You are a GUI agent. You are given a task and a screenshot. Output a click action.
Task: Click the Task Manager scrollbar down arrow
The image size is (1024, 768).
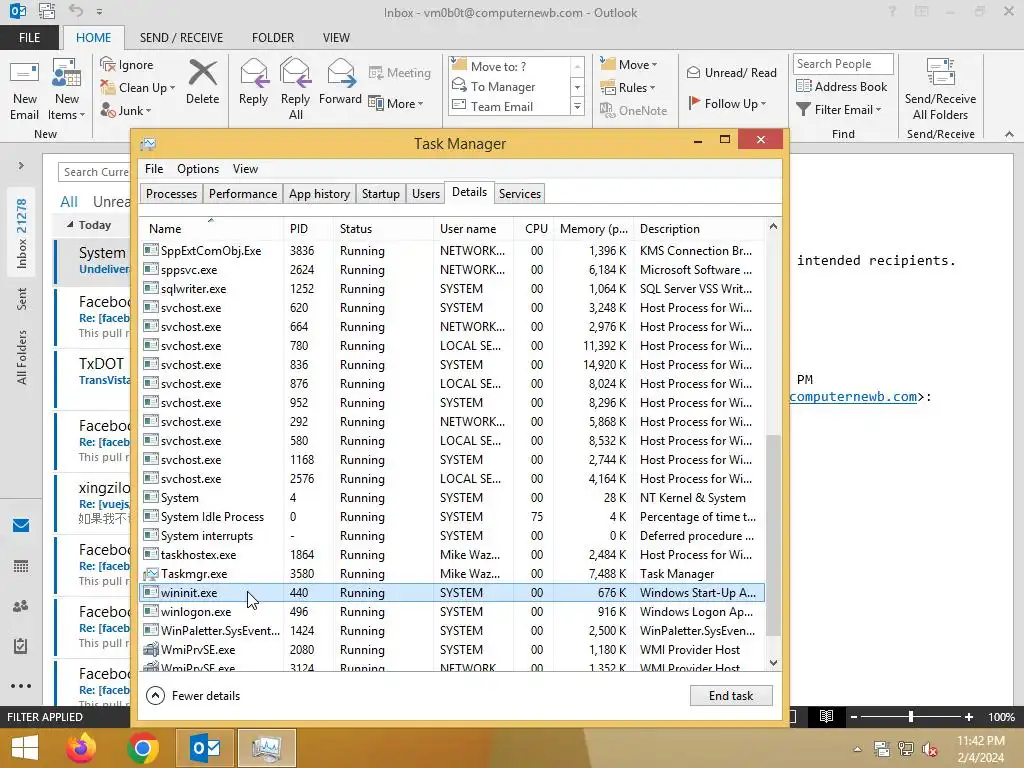point(773,663)
